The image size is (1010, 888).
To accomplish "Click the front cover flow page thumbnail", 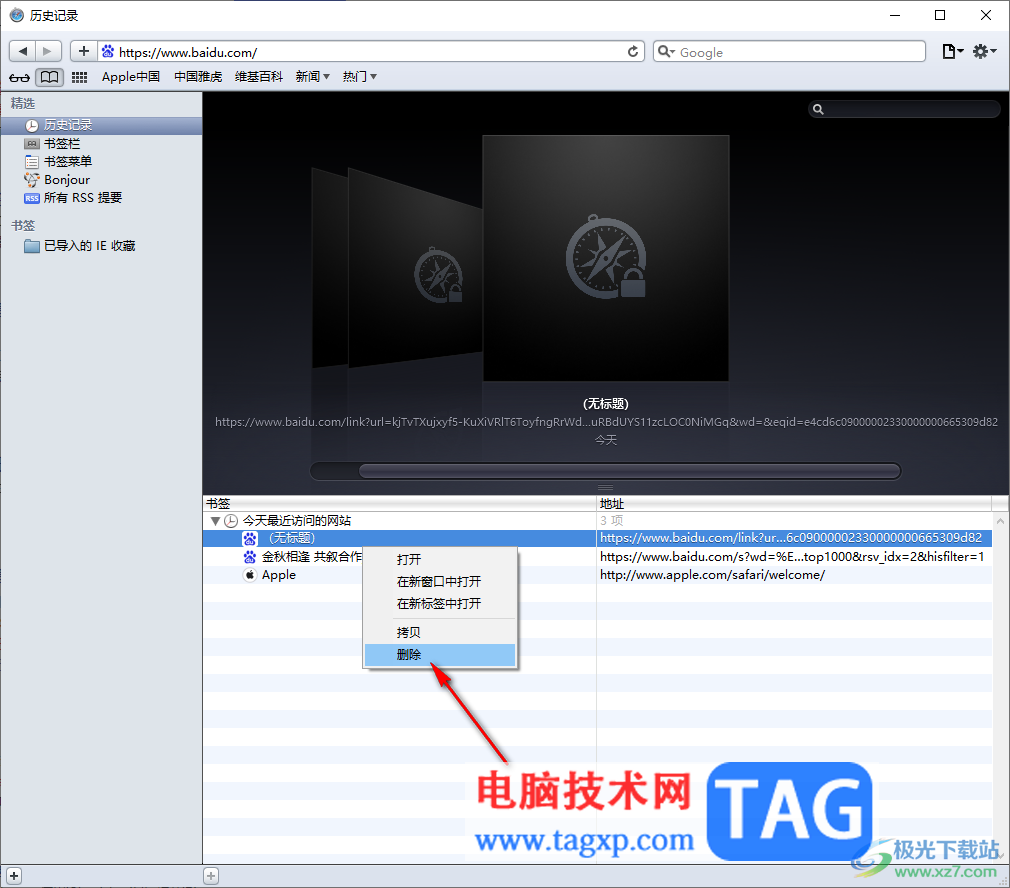I will coord(605,258).
